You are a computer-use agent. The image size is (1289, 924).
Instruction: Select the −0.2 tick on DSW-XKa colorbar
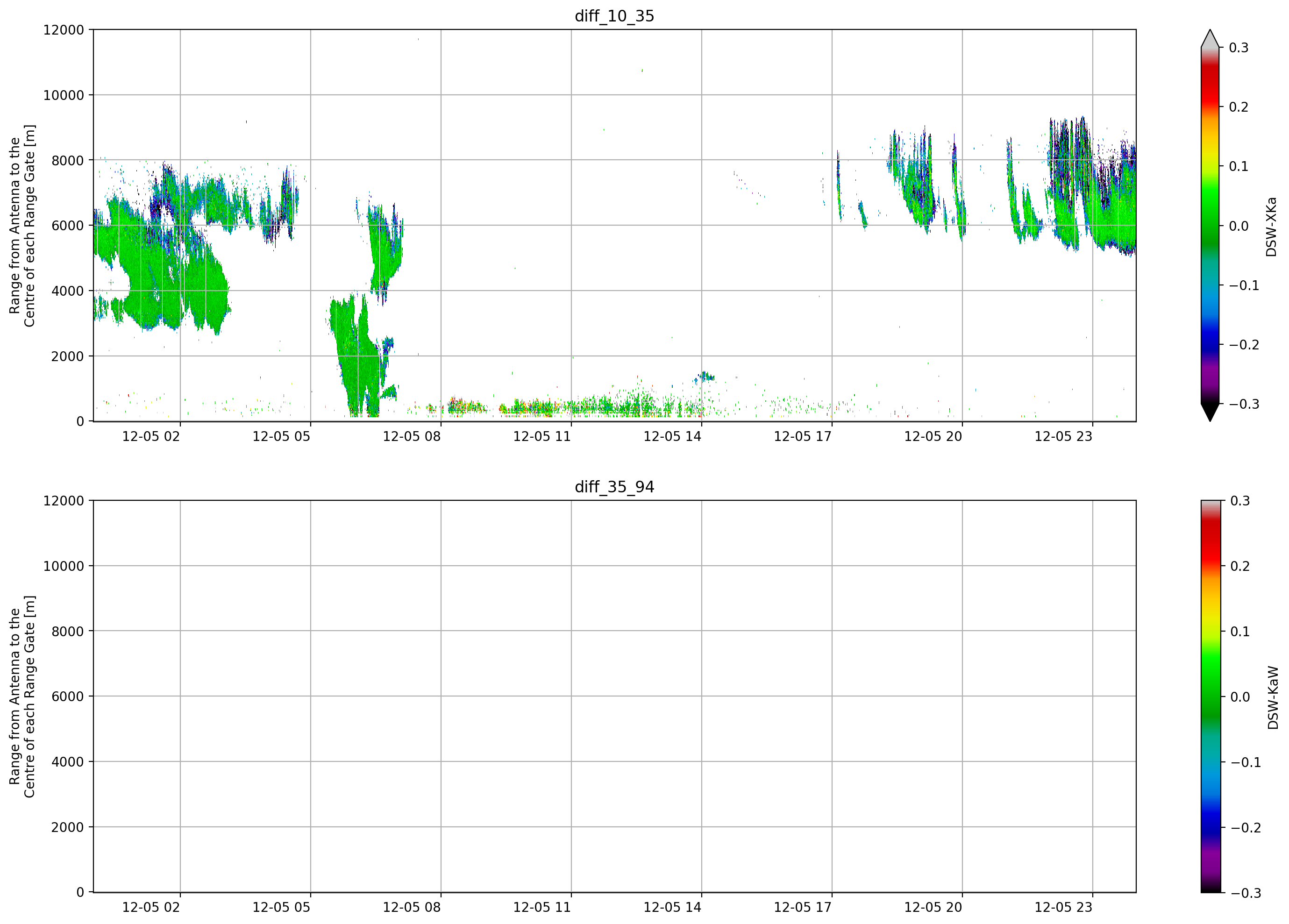pyautogui.click(x=1244, y=345)
